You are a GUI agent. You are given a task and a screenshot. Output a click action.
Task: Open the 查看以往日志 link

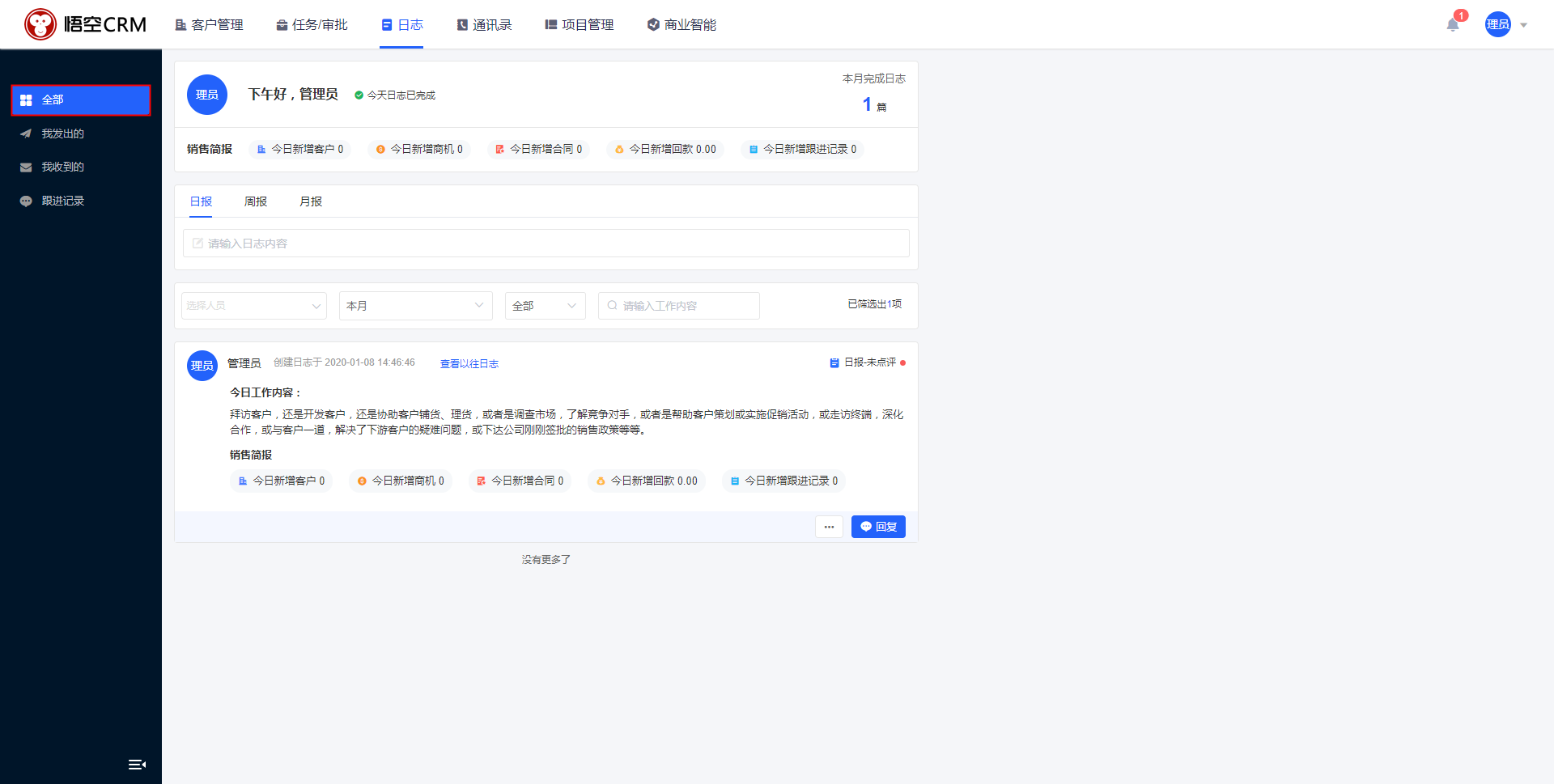point(469,364)
